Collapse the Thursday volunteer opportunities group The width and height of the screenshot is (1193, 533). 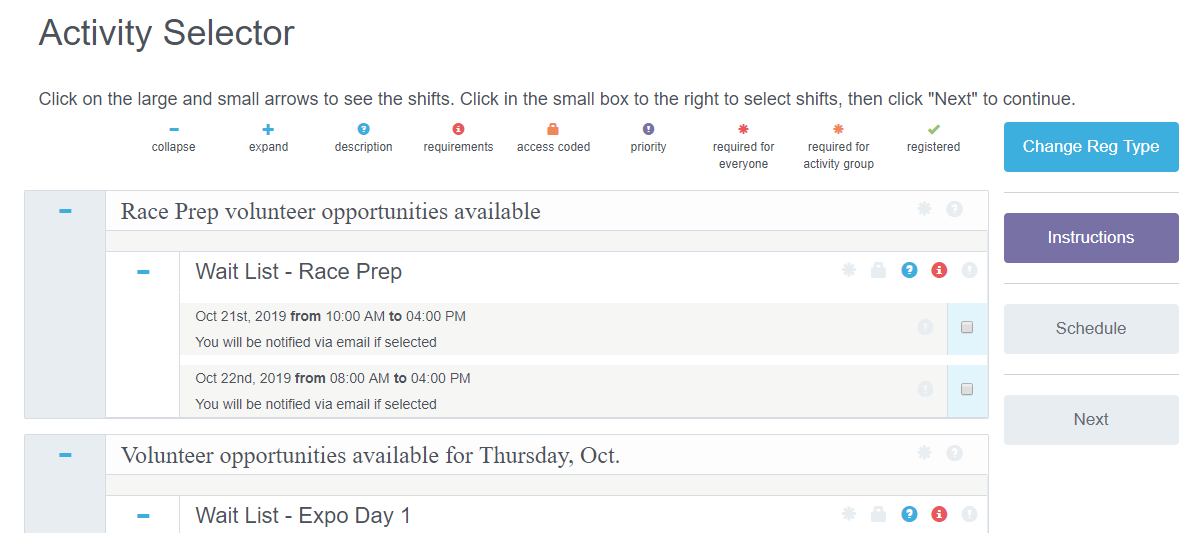[x=65, y=455]
